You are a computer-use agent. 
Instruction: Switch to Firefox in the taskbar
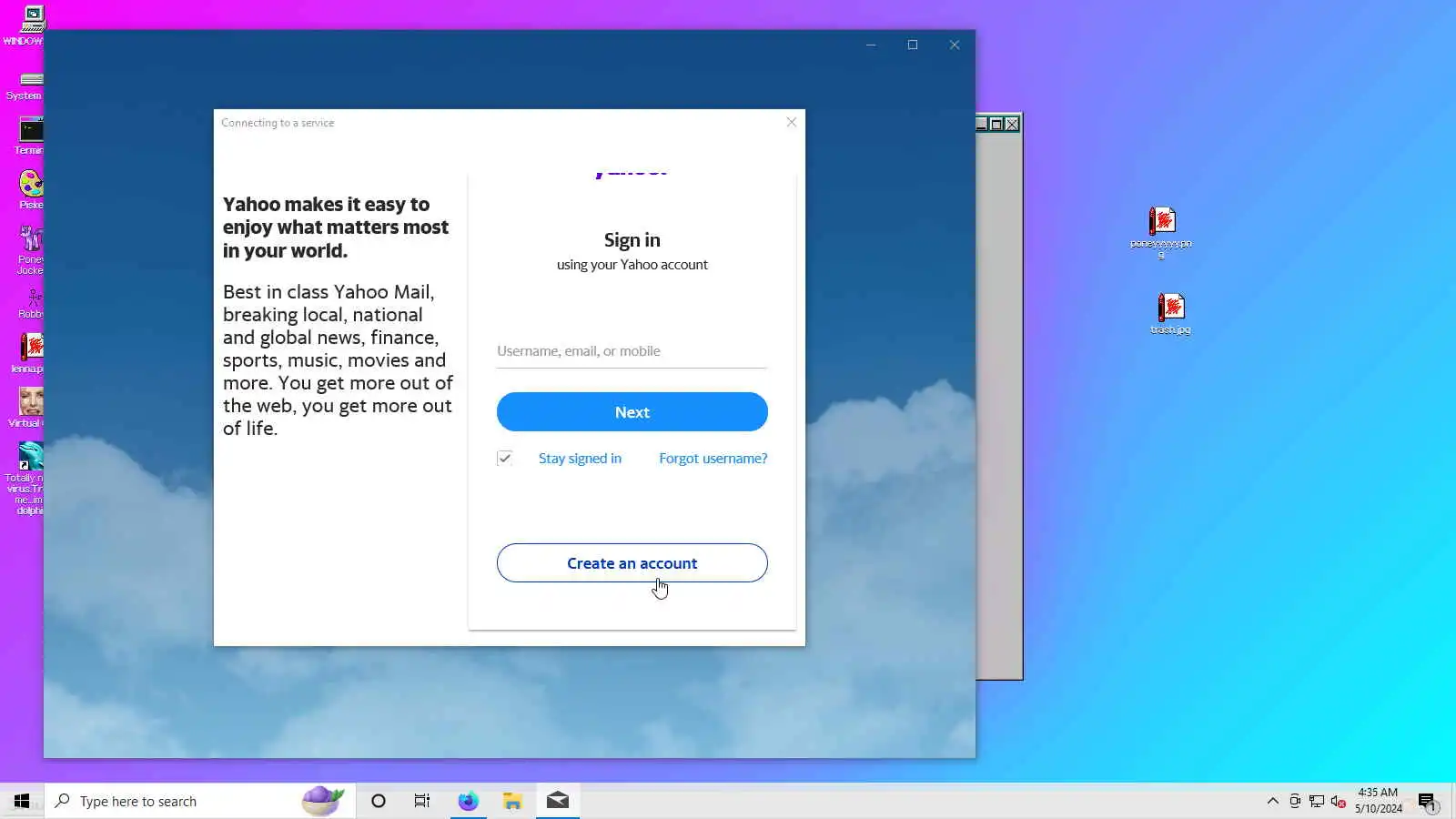tap(468, 801)
